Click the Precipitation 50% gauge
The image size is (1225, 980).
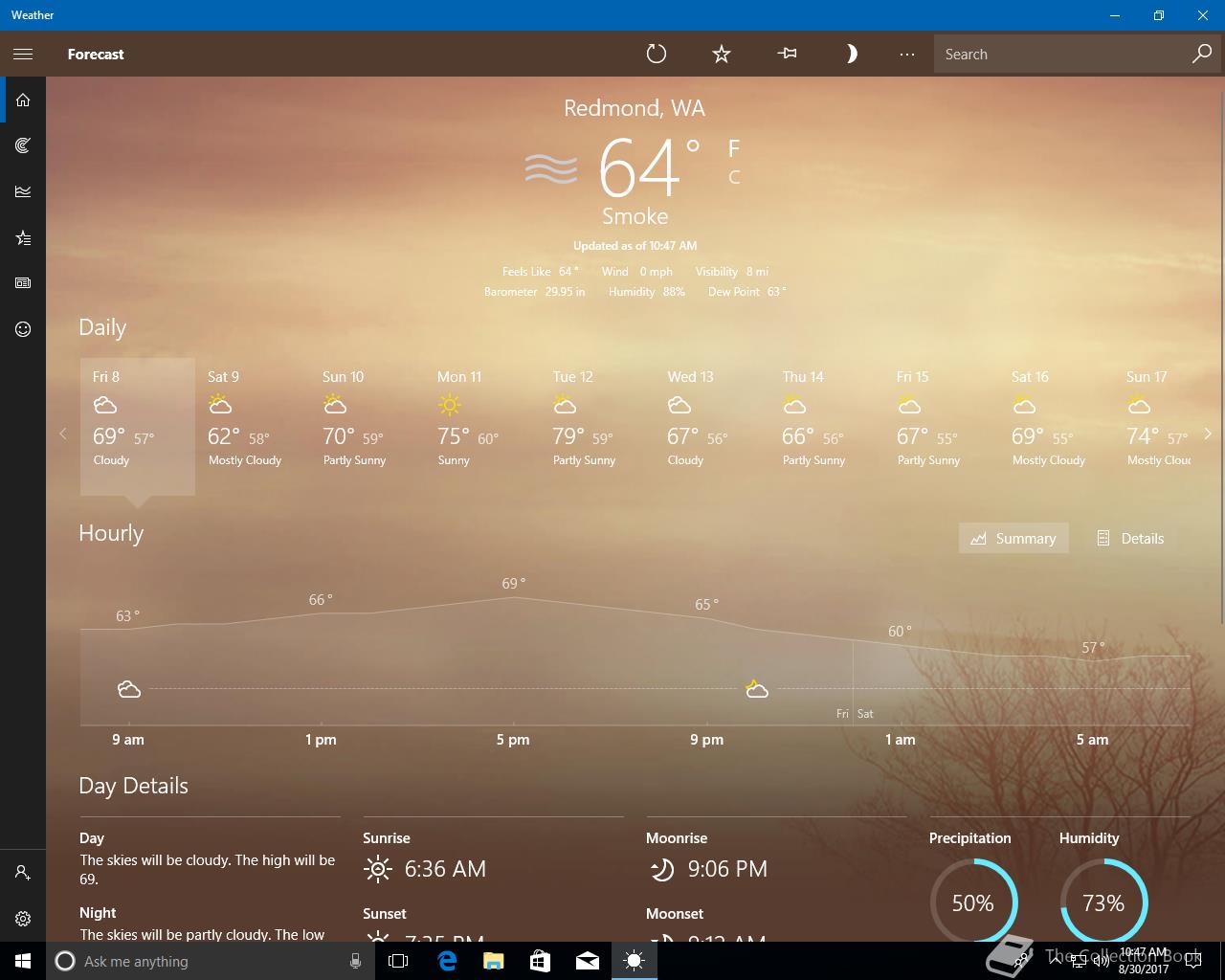pos(973,902)
